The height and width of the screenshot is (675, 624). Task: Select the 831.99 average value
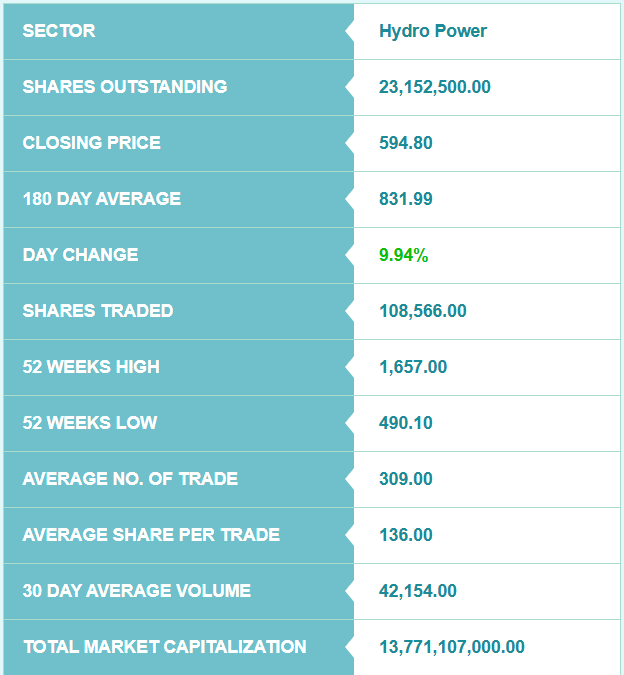tap(406, 199)
